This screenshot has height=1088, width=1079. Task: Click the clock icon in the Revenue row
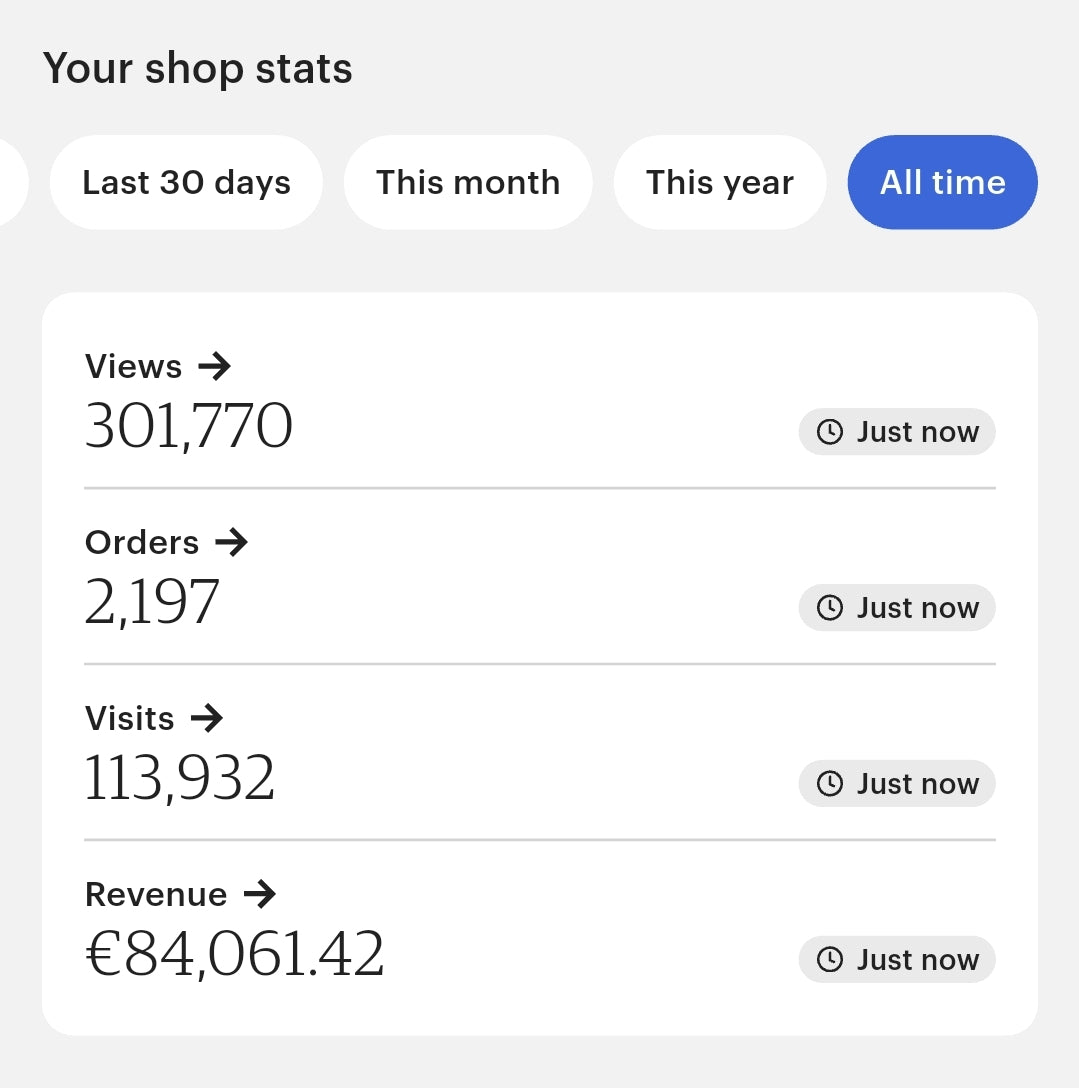click(x=830, y=960)
